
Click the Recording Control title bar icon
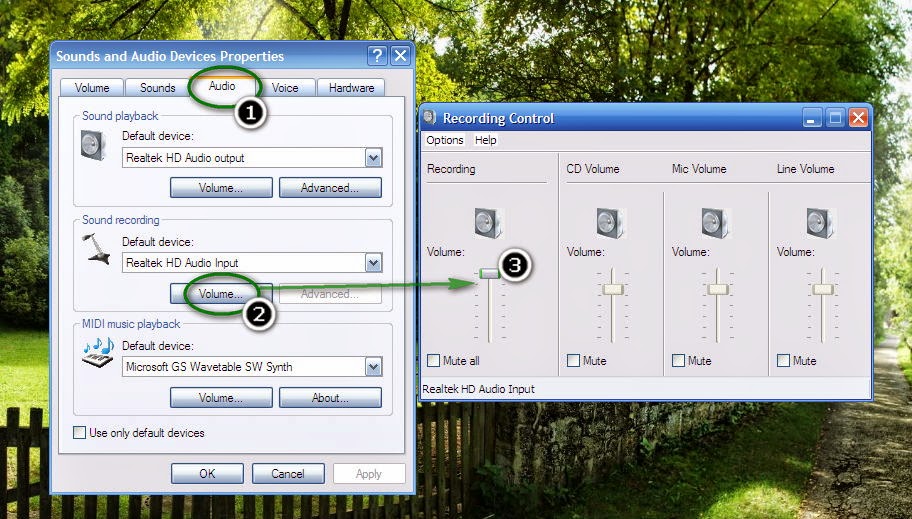click(430, 118)
